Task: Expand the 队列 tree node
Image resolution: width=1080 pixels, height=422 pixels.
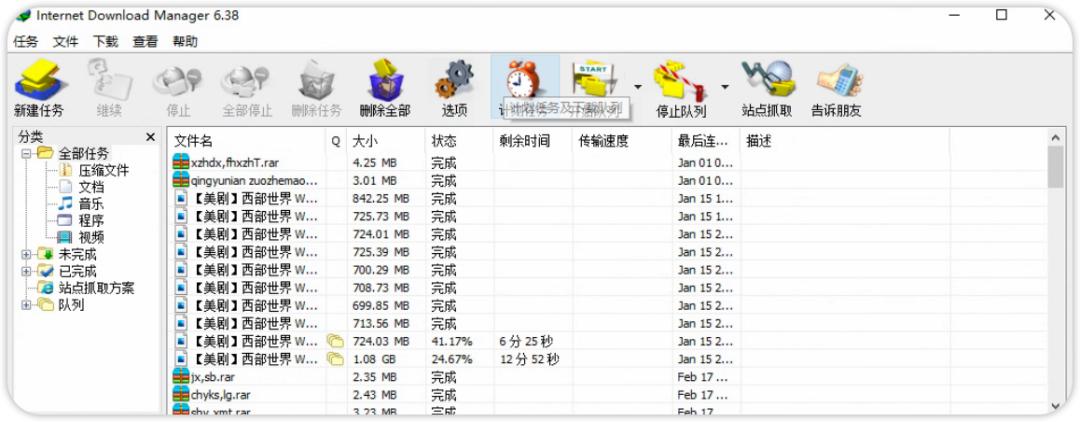Action: pyautogui.click(x=26, y=305)
